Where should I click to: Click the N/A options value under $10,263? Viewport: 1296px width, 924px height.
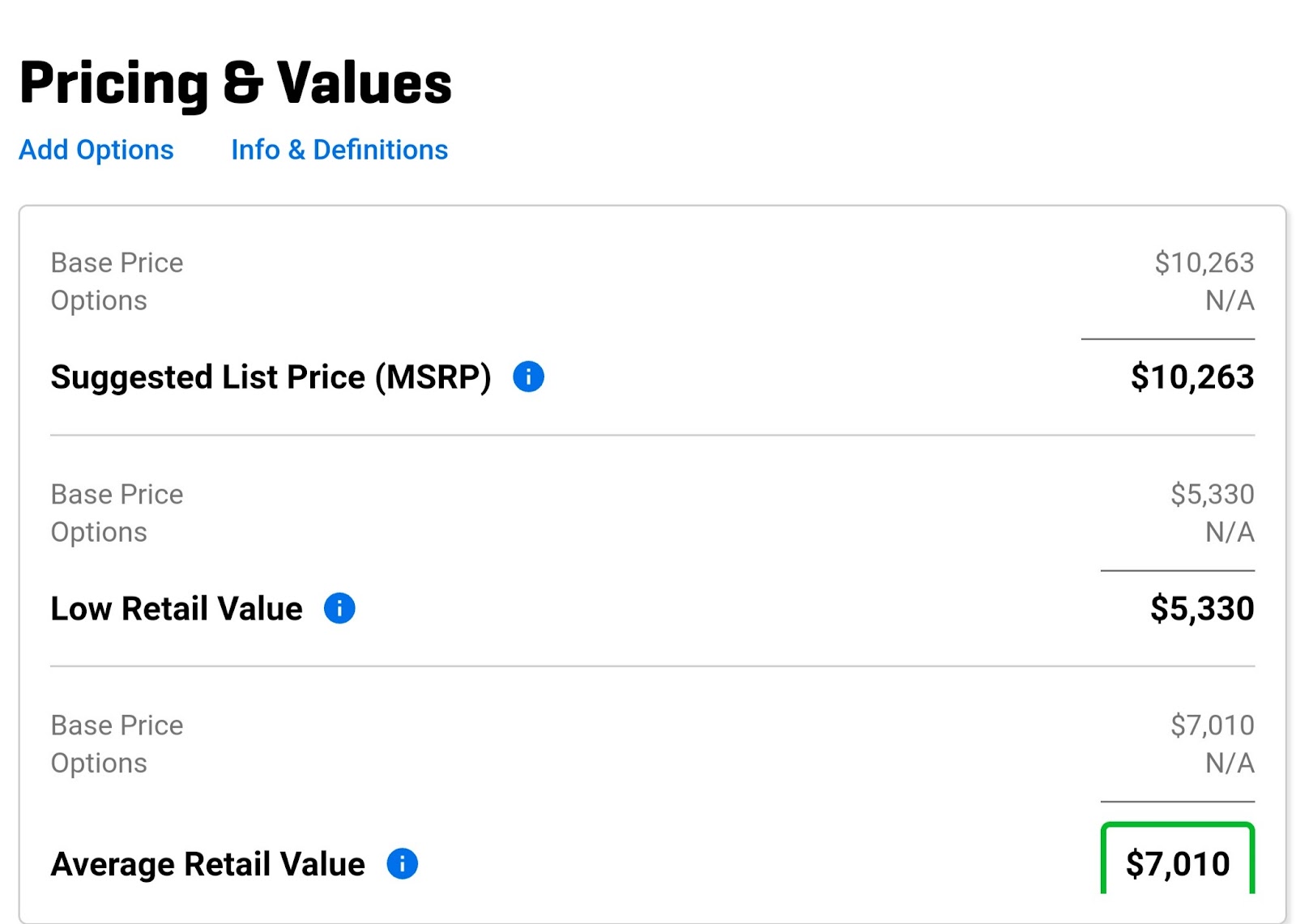click(1230, 300)
